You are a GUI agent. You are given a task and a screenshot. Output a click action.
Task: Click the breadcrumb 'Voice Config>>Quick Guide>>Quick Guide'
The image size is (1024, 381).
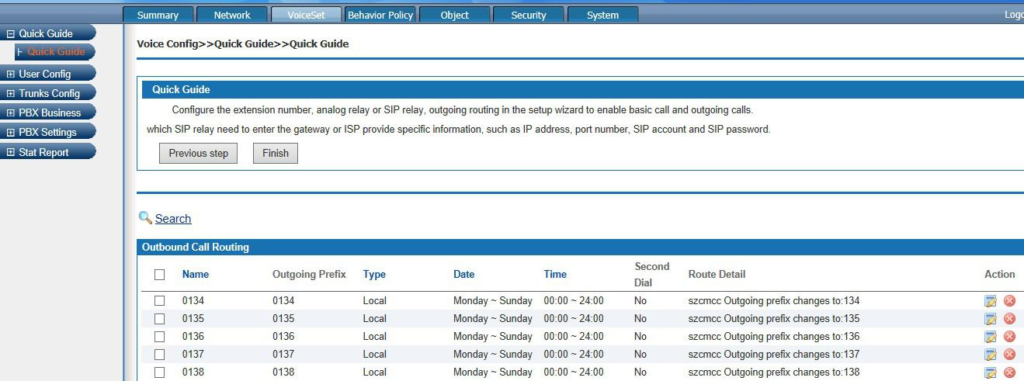243,44
